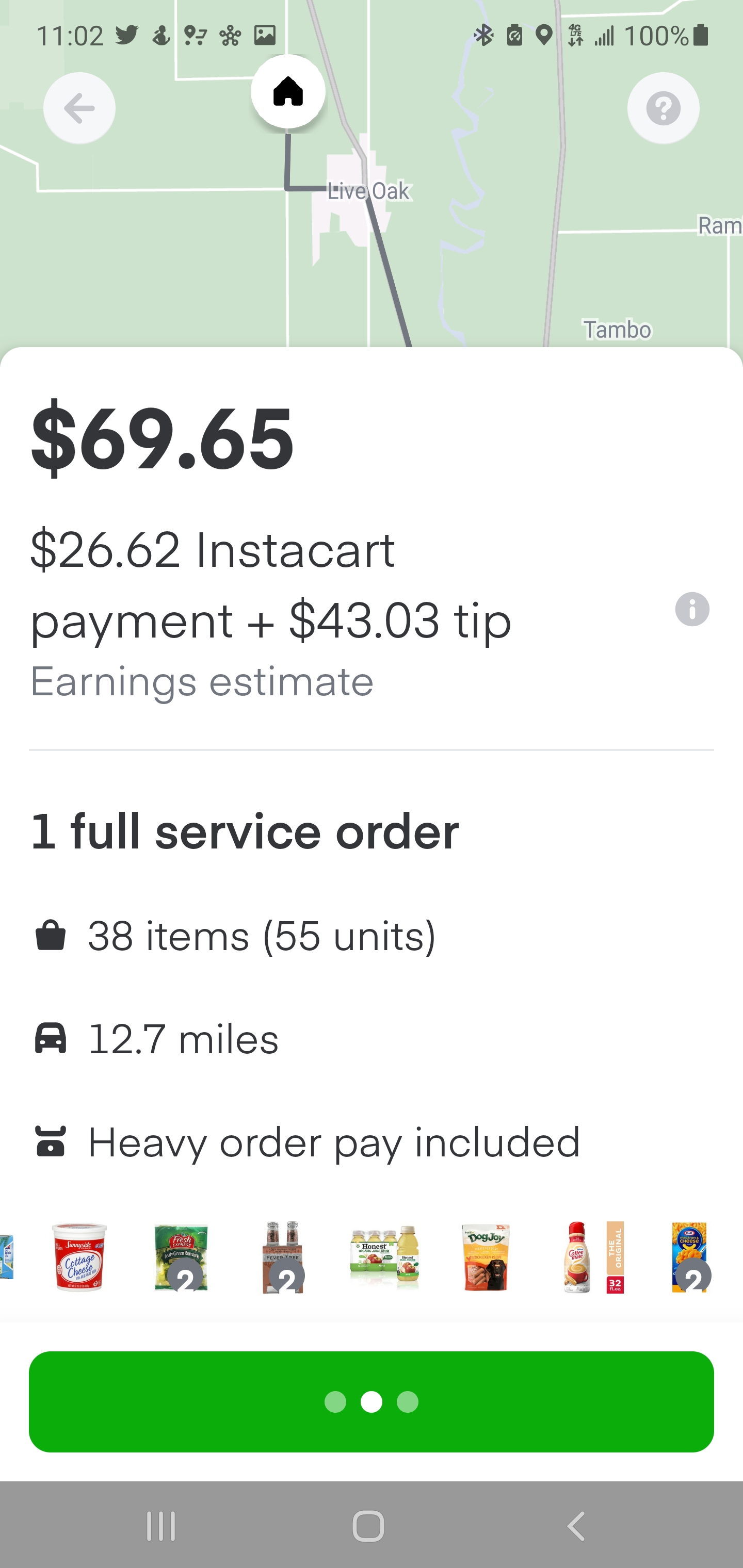
Task: Open the Cottage Cheese item thumbnail
Action: coord(80,1256)
